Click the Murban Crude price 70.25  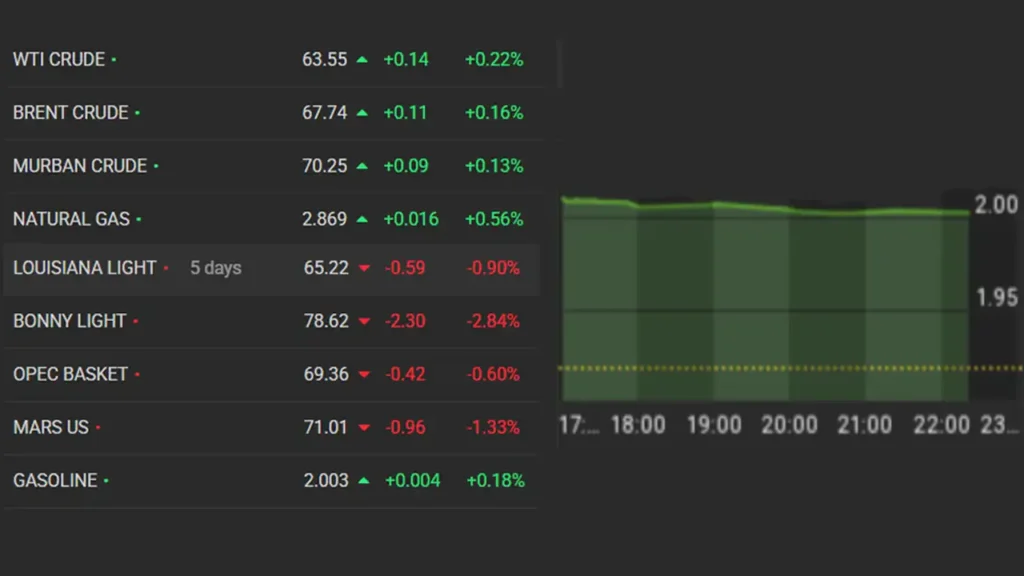coord(324,166)
